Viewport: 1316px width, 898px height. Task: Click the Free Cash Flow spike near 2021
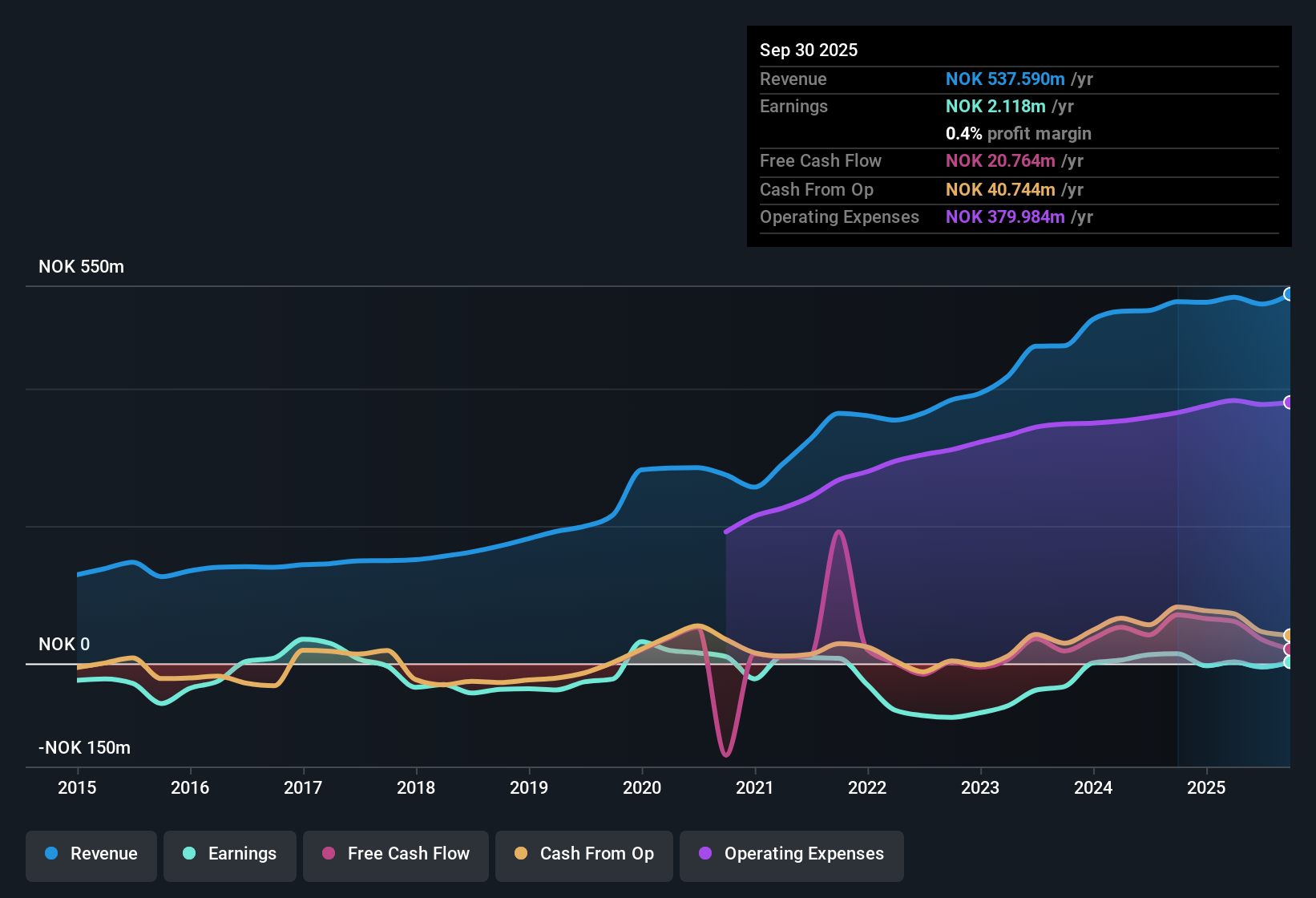point(838,532)
